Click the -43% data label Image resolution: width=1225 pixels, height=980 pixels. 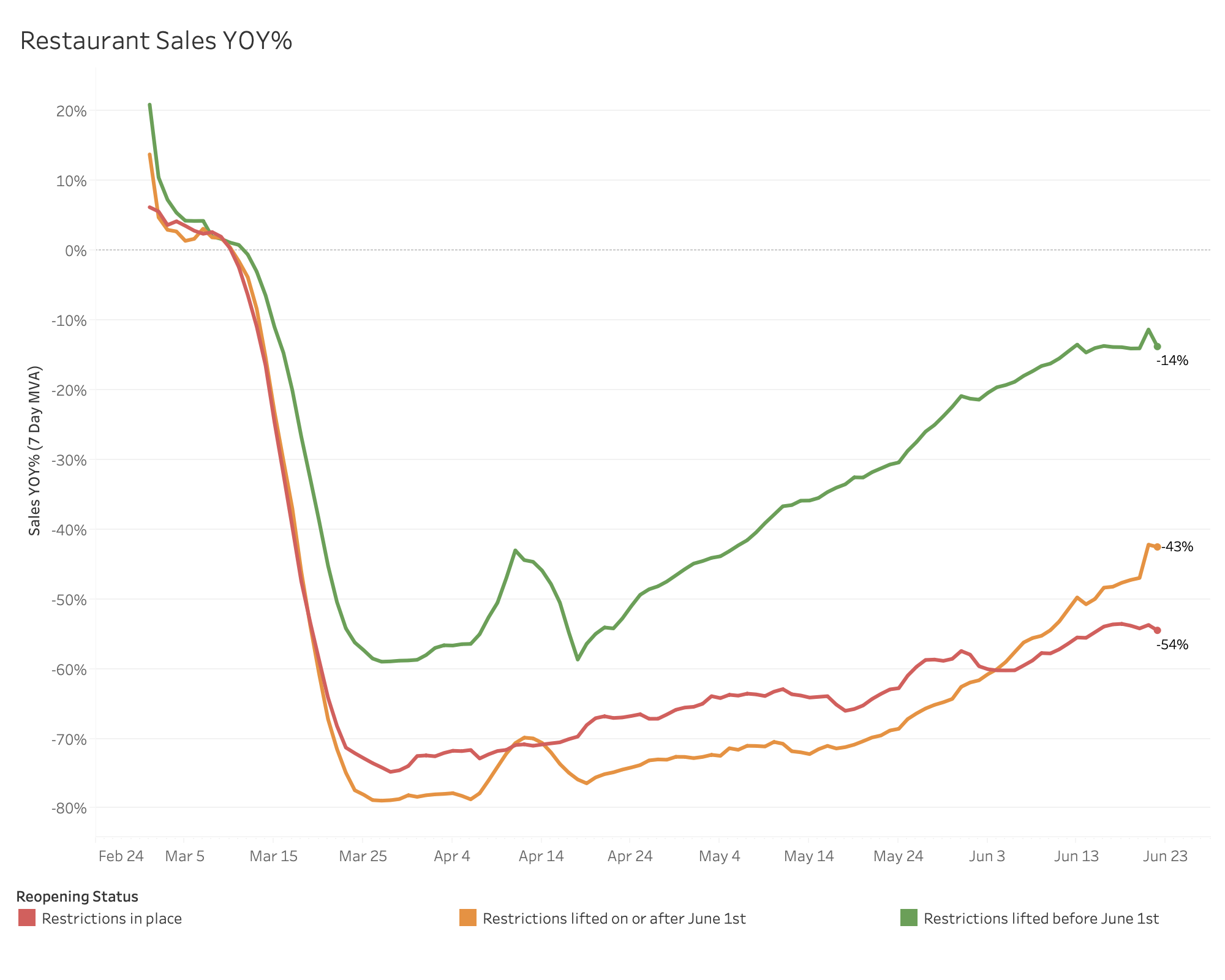click(x=1178, y=547)
